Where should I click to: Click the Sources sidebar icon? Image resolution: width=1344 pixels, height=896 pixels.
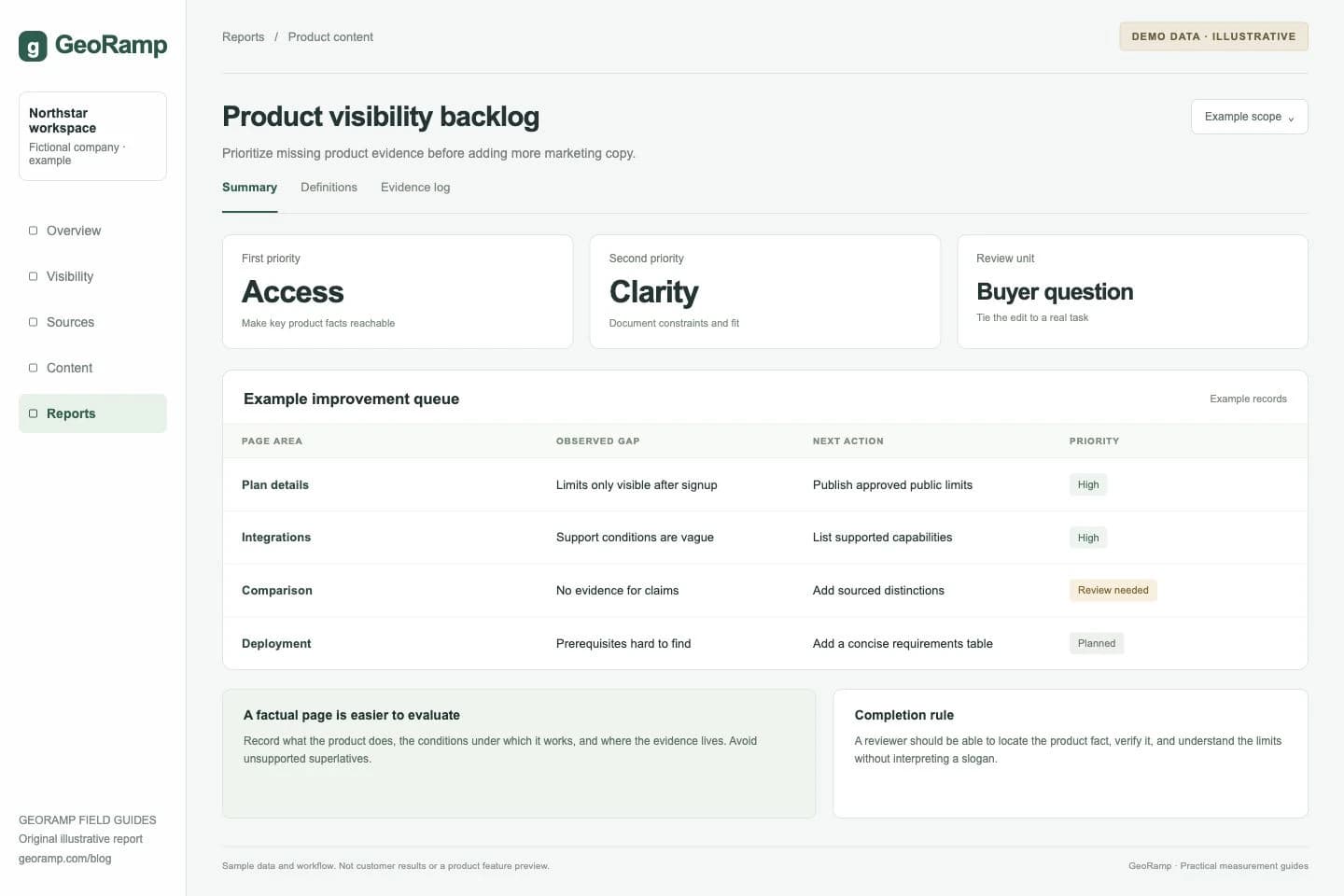click(34, 322)
